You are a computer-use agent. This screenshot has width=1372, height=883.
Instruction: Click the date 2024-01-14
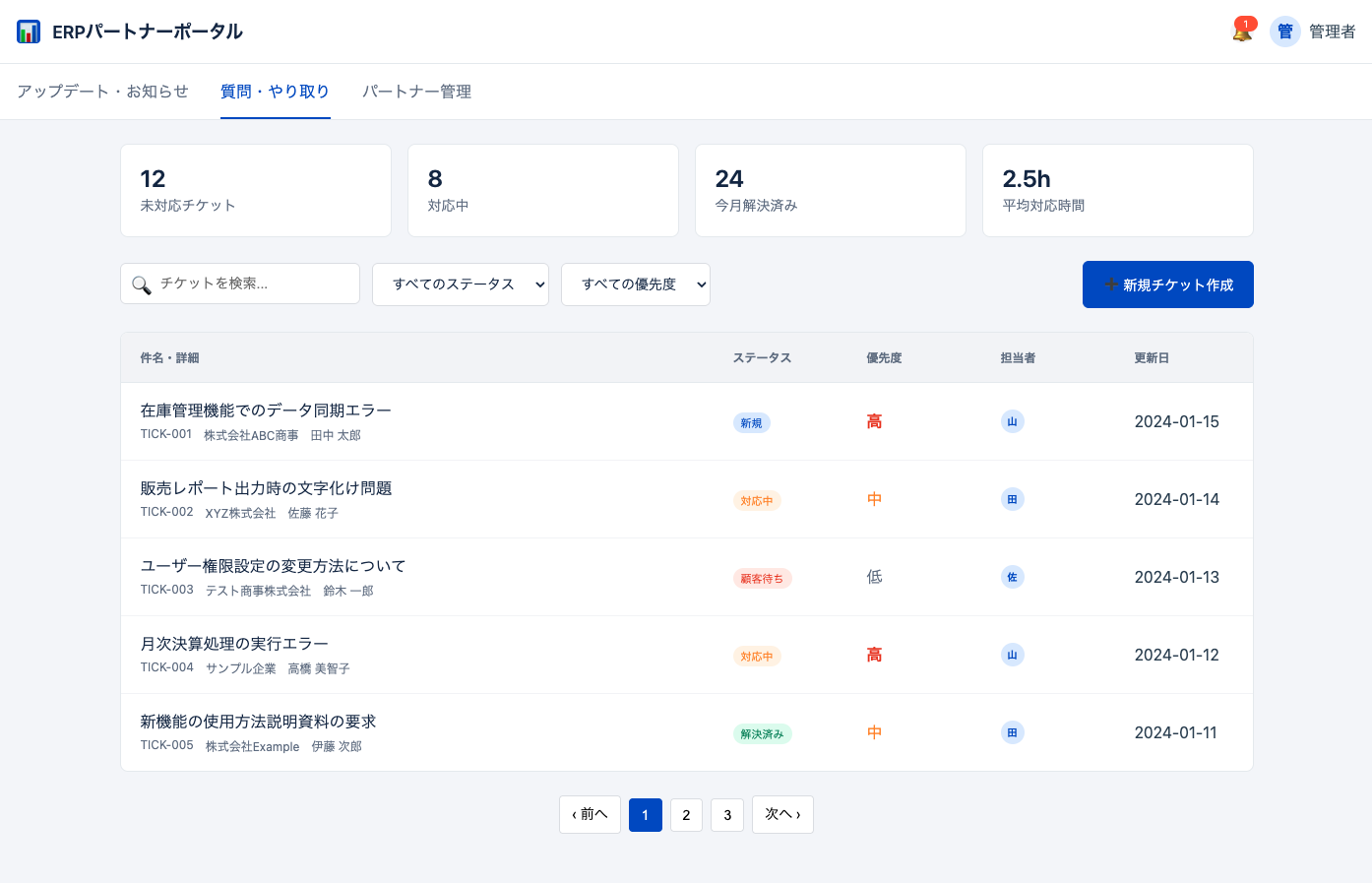click(1177, 499)
